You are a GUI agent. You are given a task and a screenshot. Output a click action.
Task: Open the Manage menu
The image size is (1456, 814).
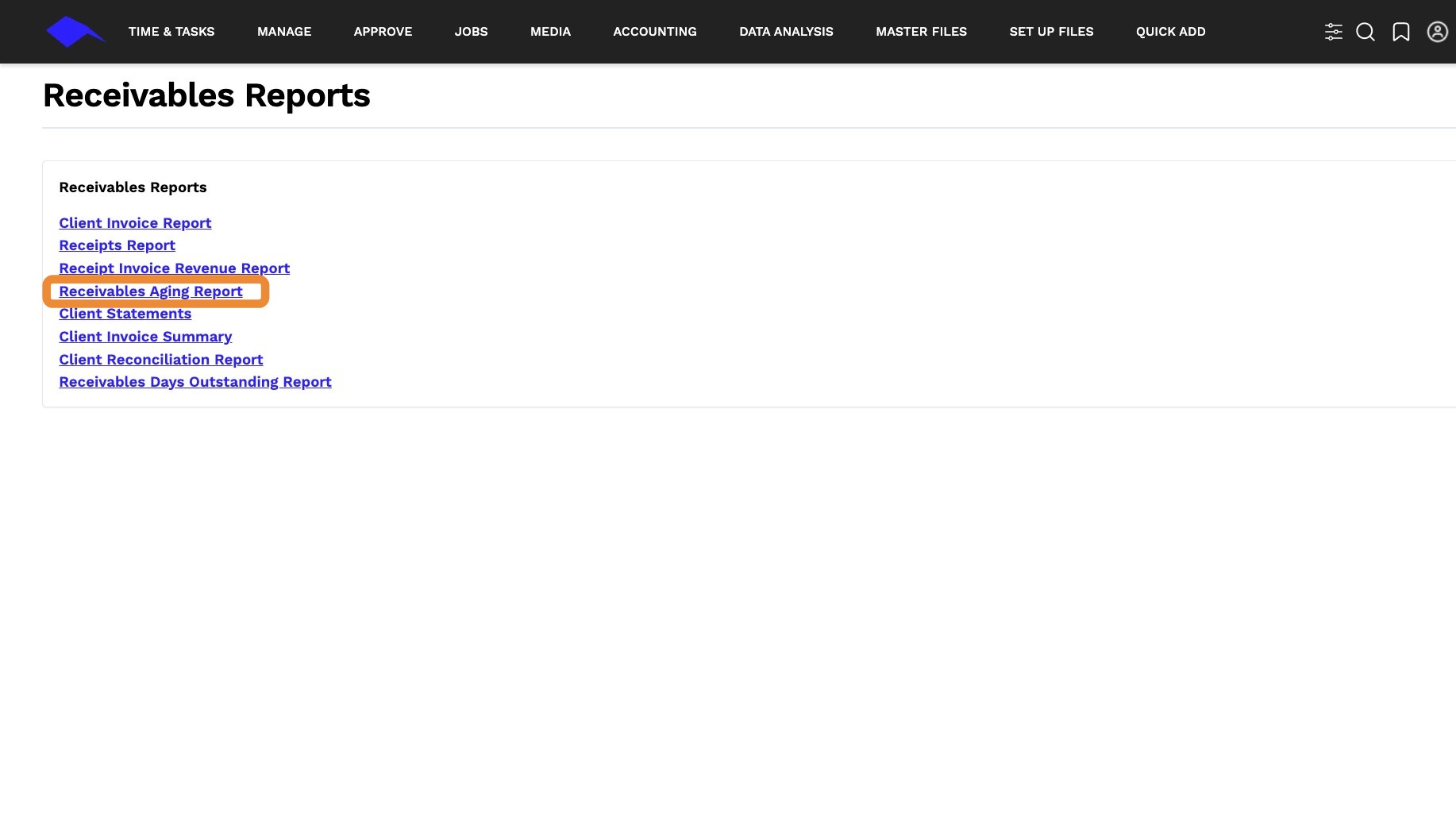[284, 32]
